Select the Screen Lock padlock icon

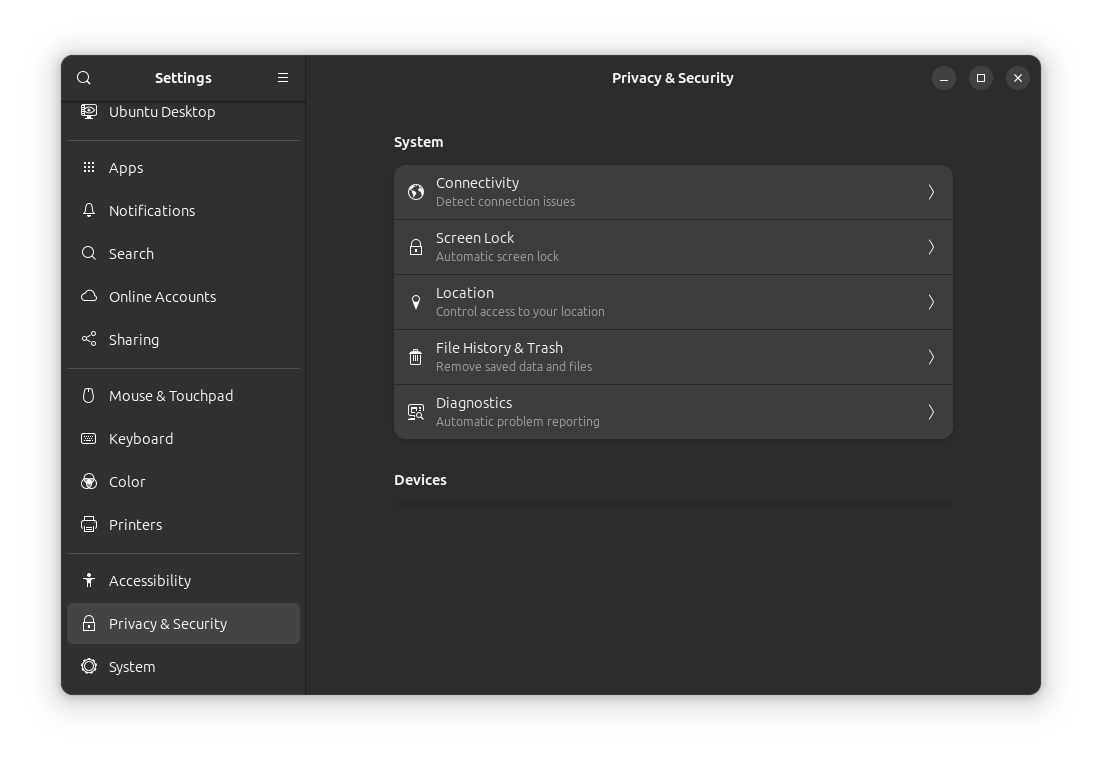tap(415, 246)
